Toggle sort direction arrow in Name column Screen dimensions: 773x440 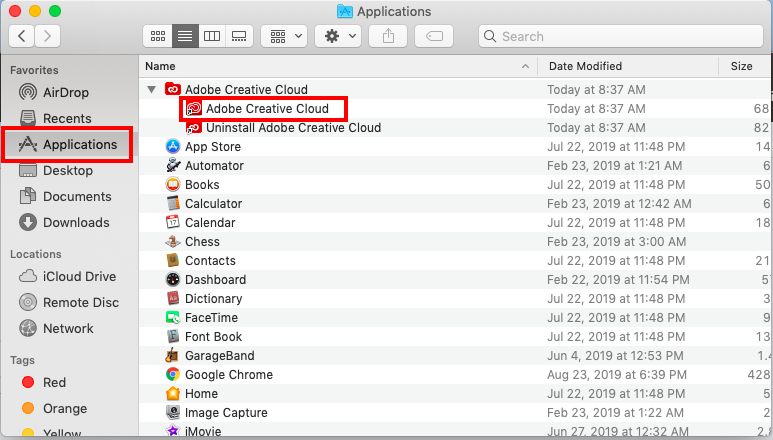click(526, 66)
